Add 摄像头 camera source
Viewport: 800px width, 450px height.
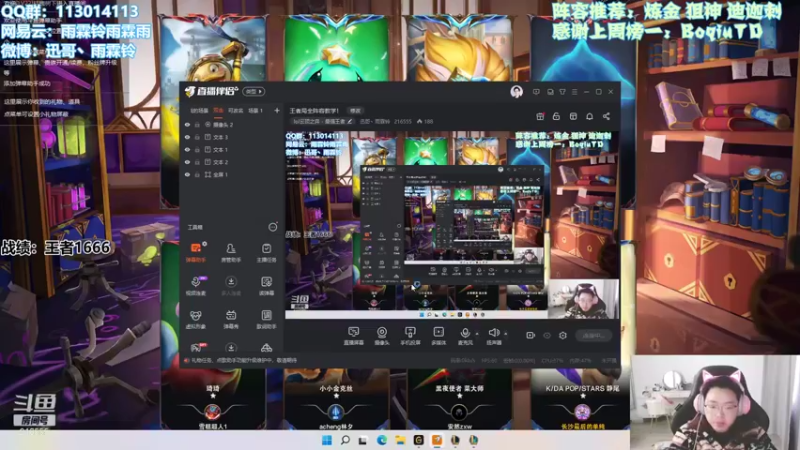382,336
